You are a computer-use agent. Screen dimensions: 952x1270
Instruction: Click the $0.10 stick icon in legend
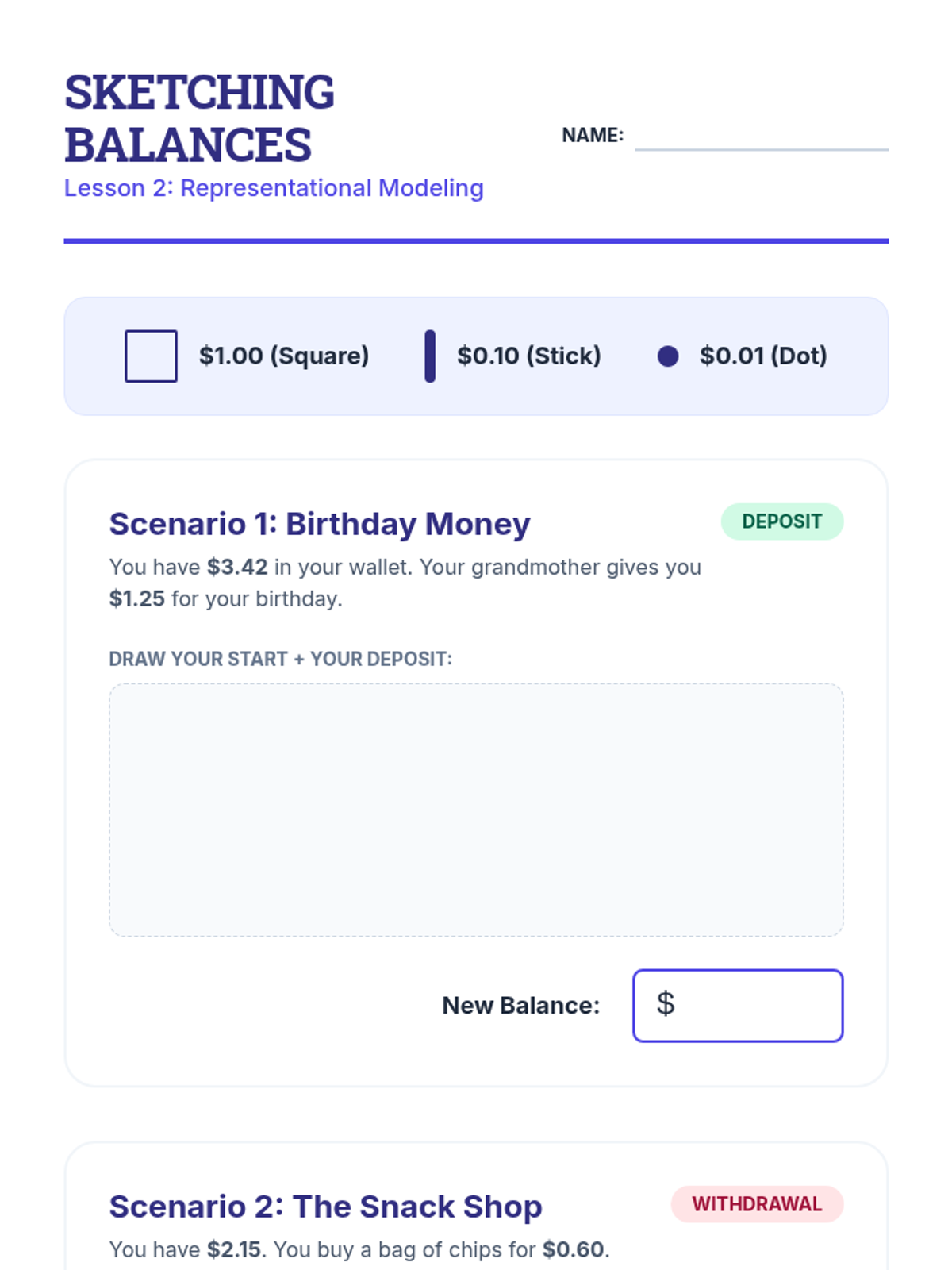coord(430,356)
